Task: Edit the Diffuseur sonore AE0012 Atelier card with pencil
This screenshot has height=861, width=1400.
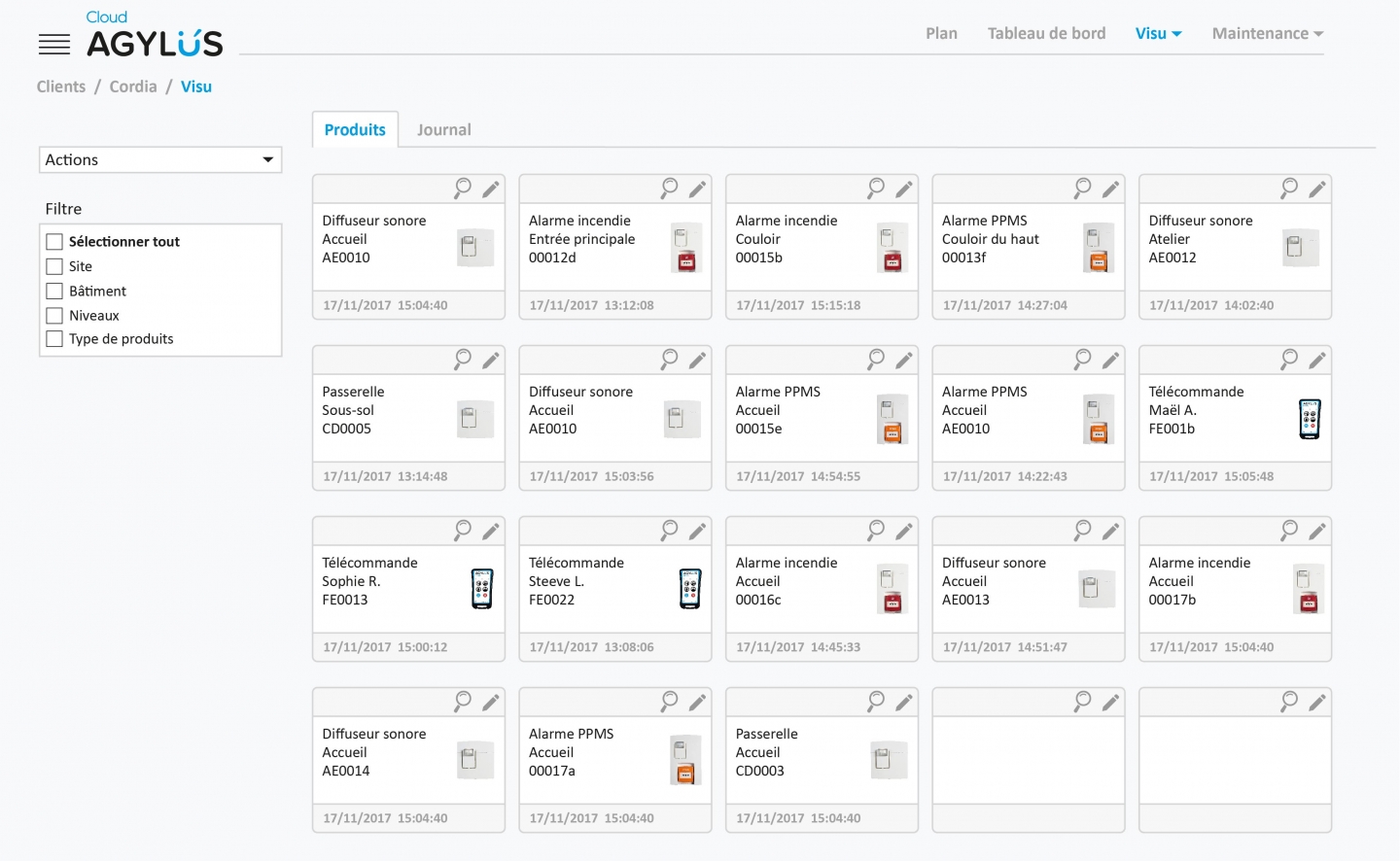Action: (x=1317, y=189)
